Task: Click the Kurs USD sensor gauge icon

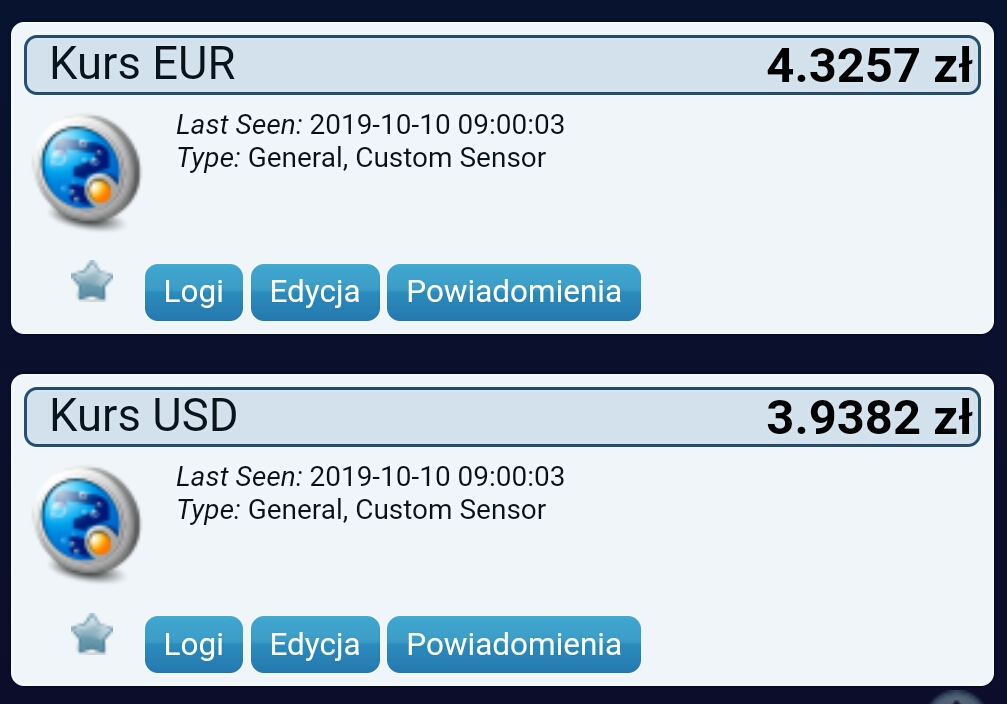Action: [x=87, y=523]
